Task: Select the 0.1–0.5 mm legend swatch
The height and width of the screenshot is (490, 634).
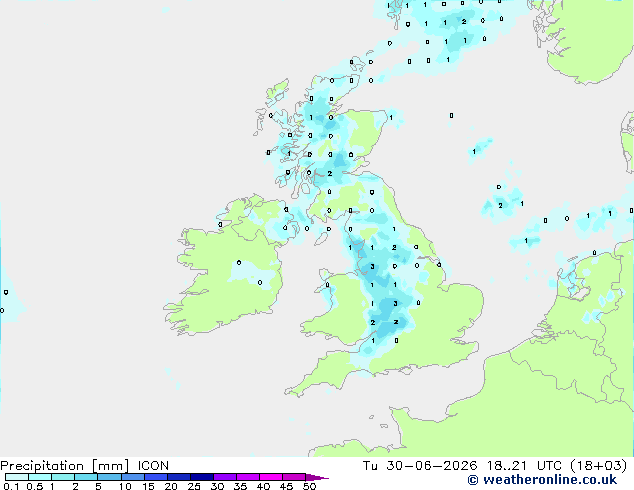Action: click(17, 477)
